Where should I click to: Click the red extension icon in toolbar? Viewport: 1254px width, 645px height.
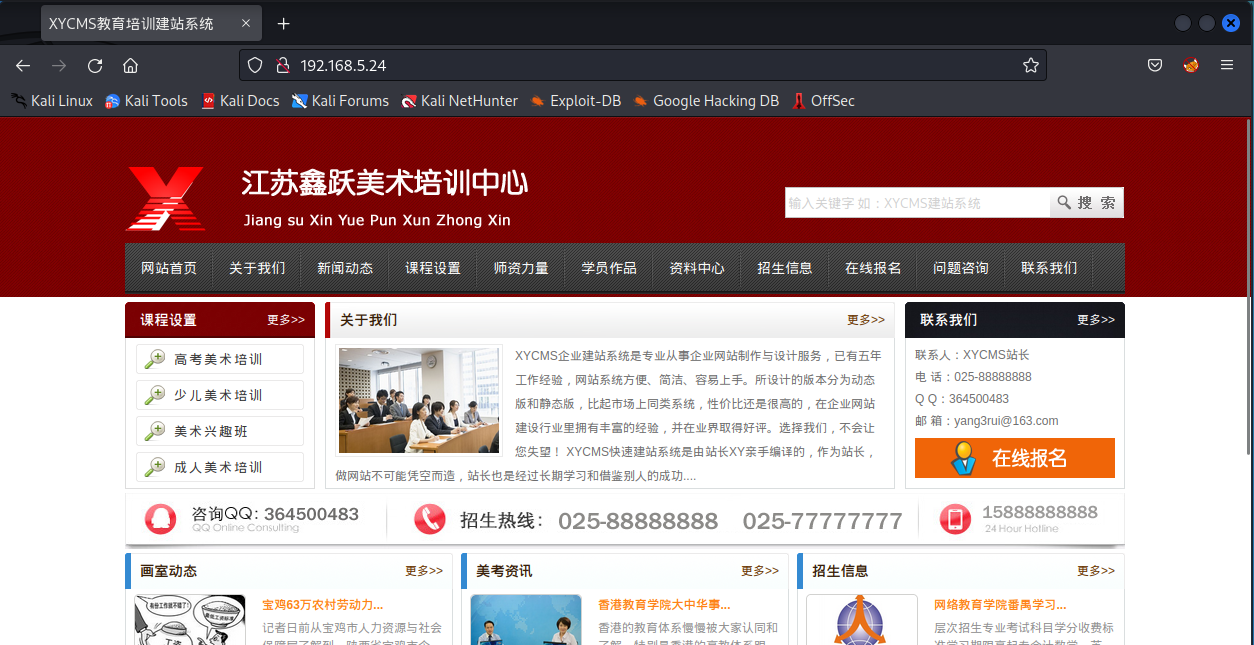coord(1191,65)
